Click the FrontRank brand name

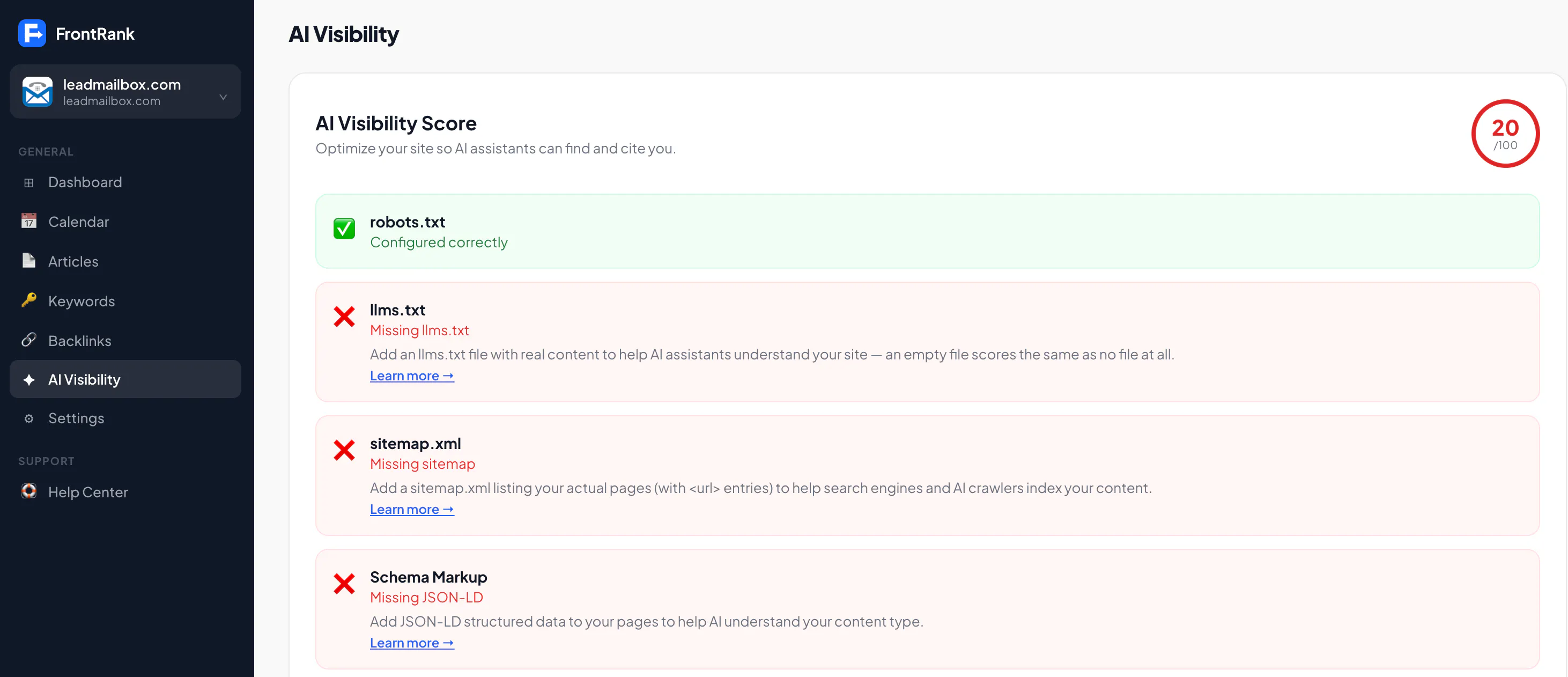pos(95,33)
